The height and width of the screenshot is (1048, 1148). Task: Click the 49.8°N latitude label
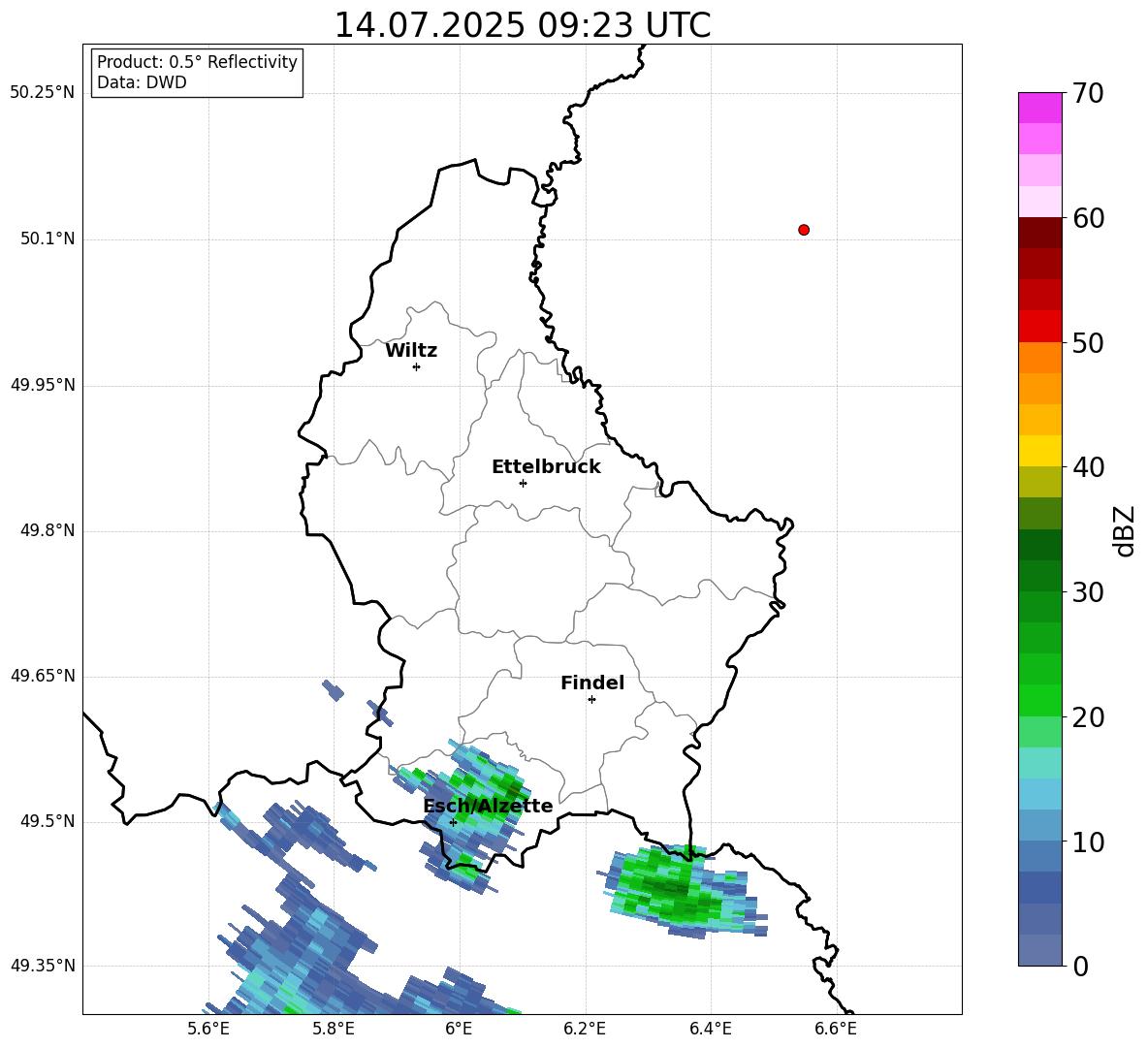pyautogui.click(x=48, y=530)
